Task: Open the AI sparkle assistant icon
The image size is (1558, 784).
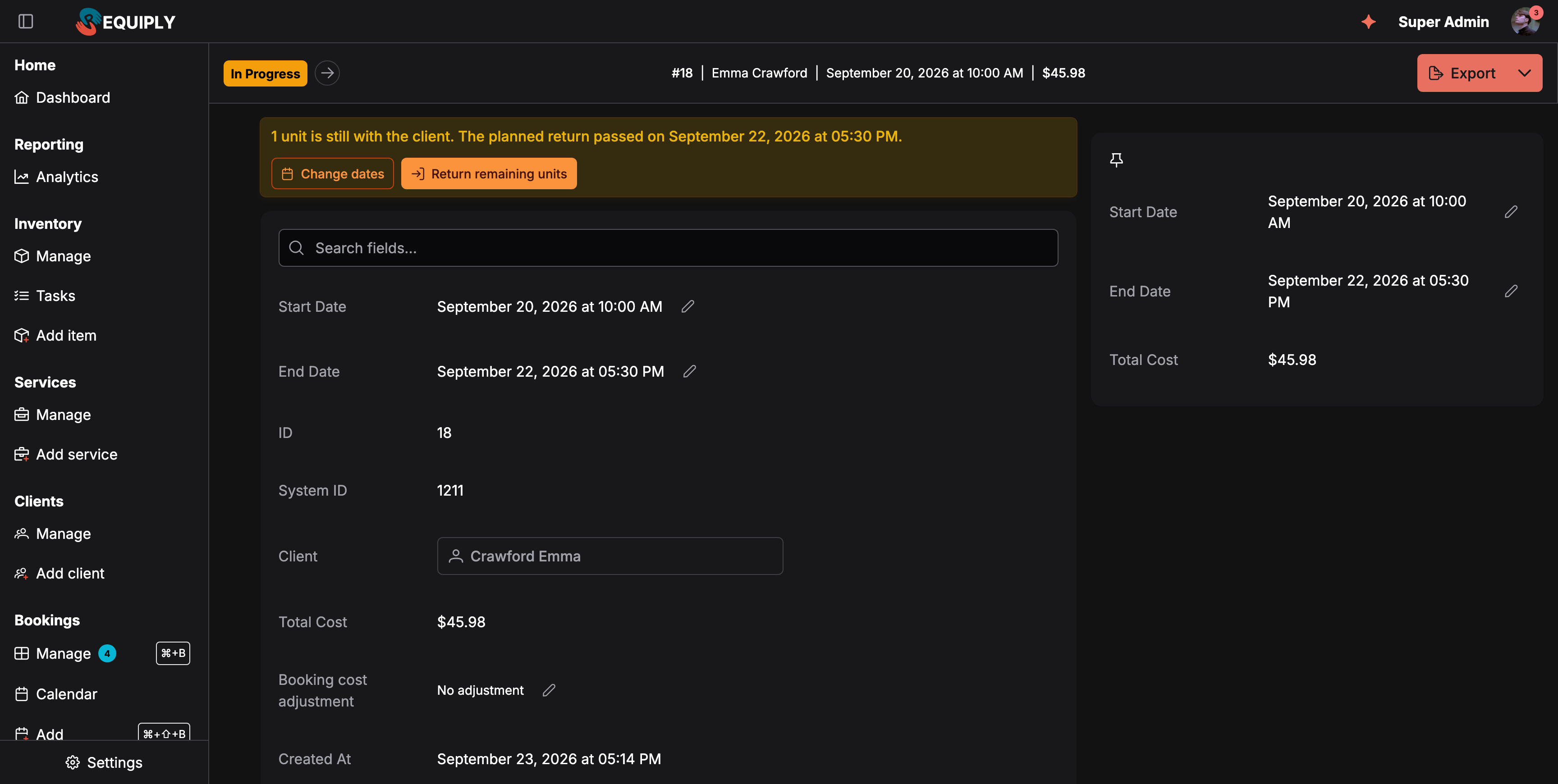Action: (1368, 22)
